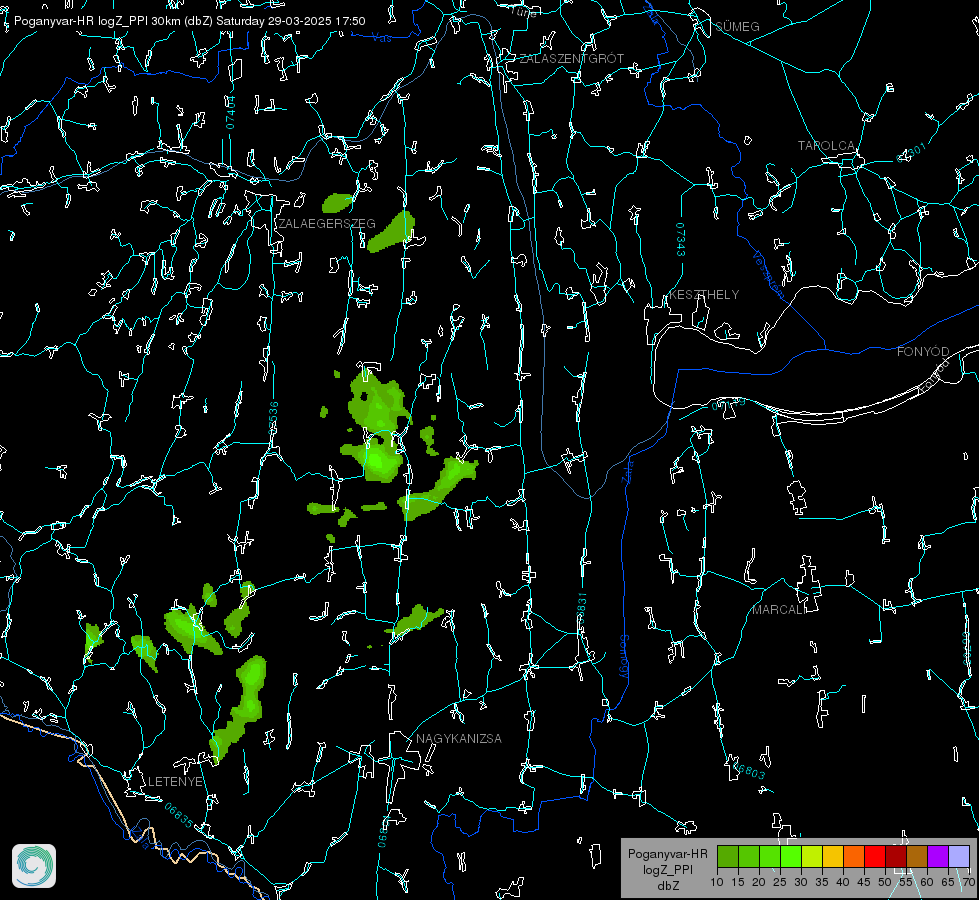This screenshot has height=900, width=979.
Task: Click the legend tick value 40
Action: [843, 882]
